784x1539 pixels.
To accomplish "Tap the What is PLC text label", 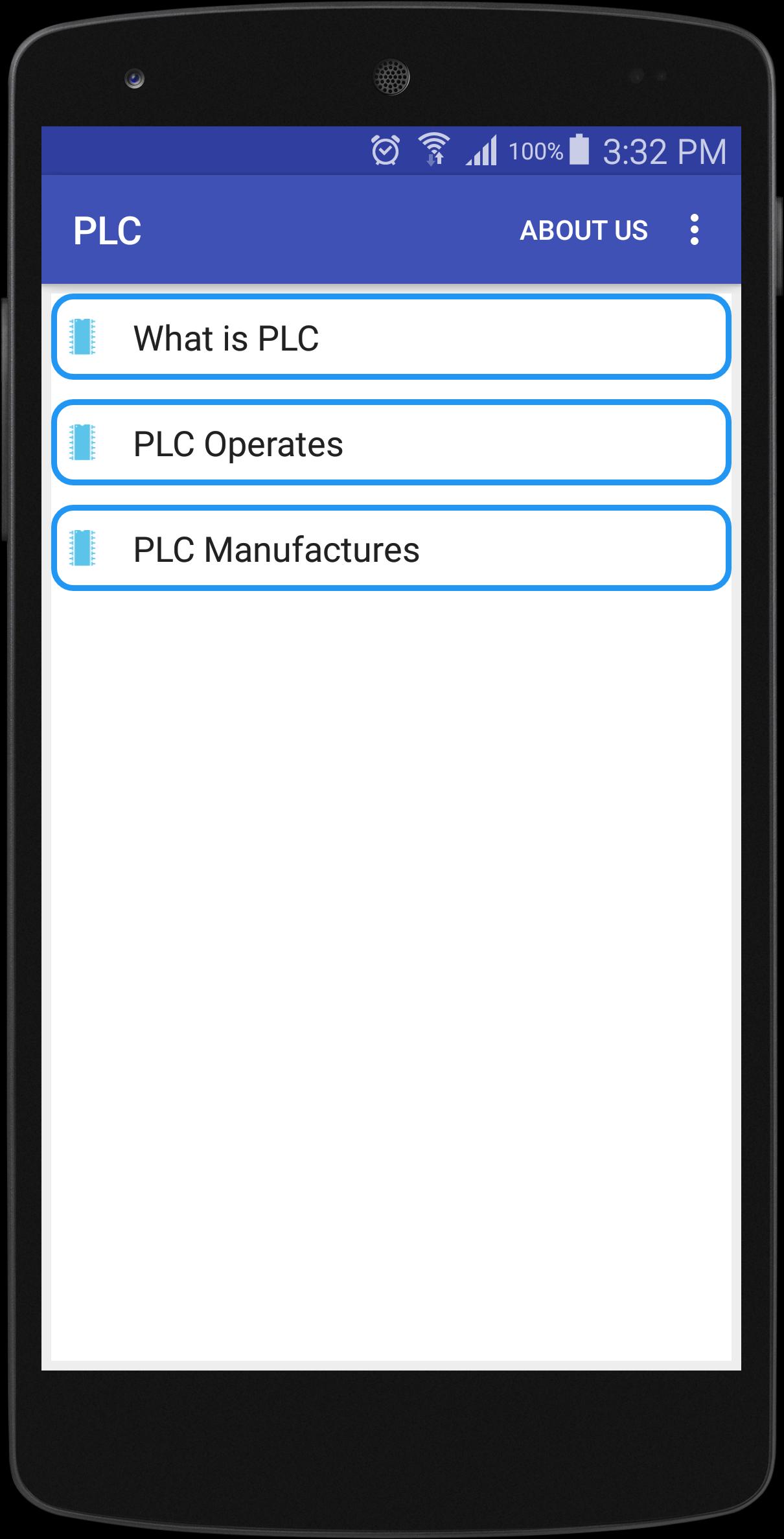I will 226,338.
